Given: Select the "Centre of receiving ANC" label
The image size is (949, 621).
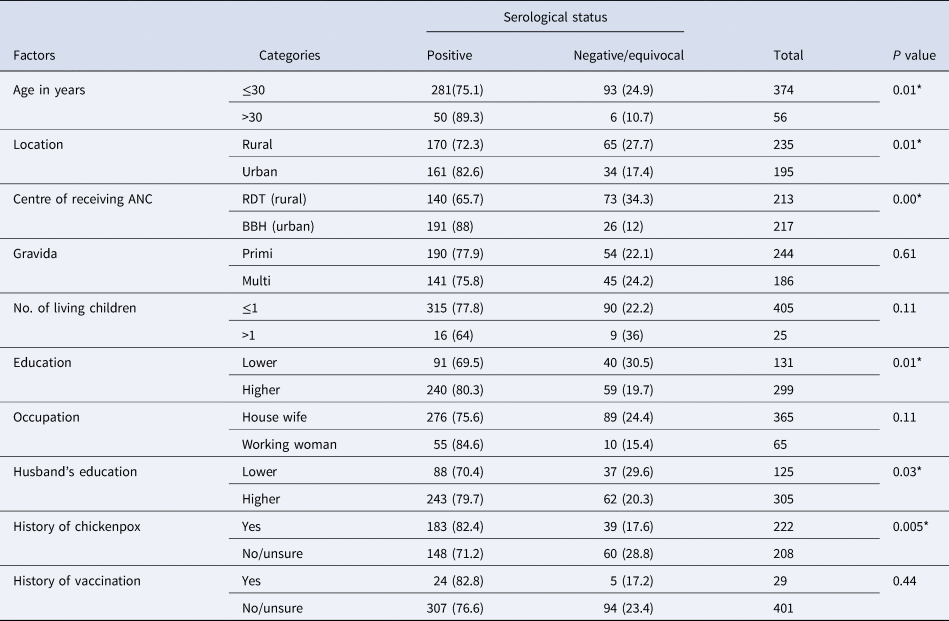Looking at the screenshot, I should point(80,199).
